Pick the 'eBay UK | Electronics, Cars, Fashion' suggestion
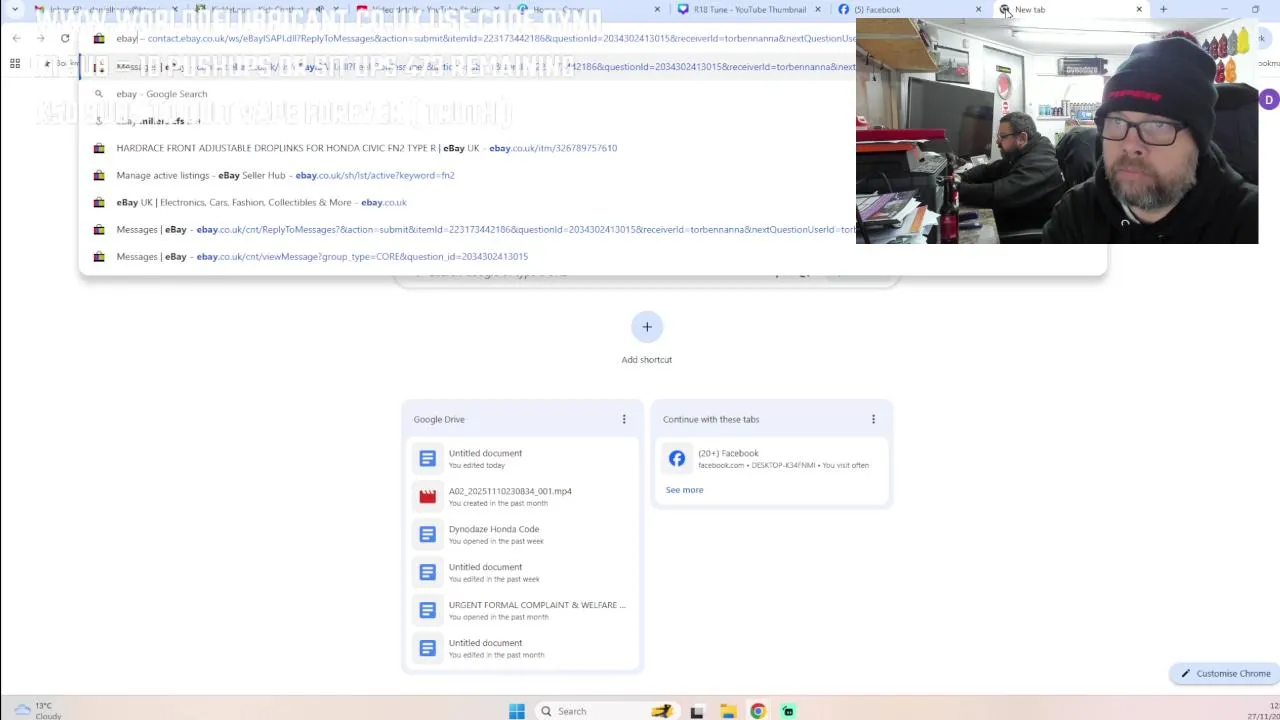 592,202
